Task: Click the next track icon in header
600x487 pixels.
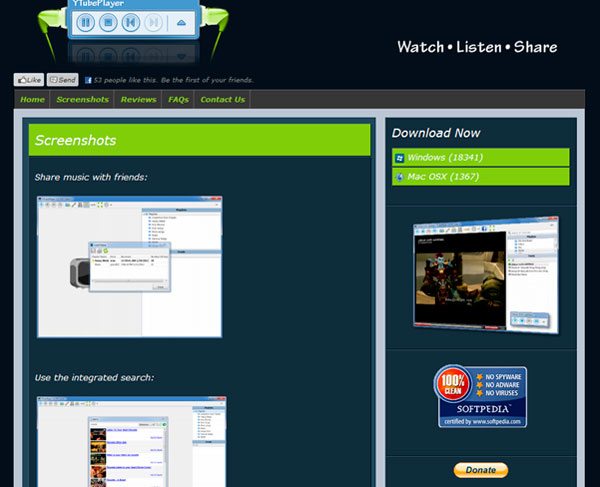Action: [x=153, y=21]
